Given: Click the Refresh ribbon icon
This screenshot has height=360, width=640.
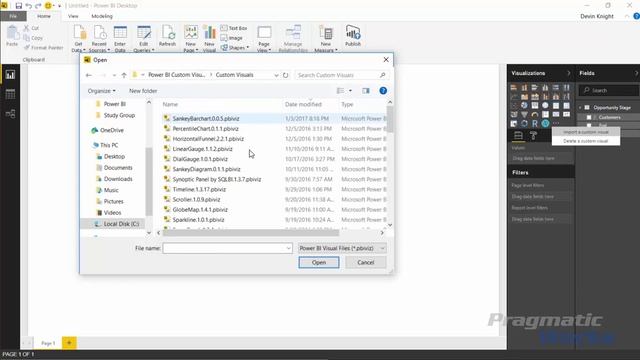Looking at the screenshot, I should click(x=167, y=36).
